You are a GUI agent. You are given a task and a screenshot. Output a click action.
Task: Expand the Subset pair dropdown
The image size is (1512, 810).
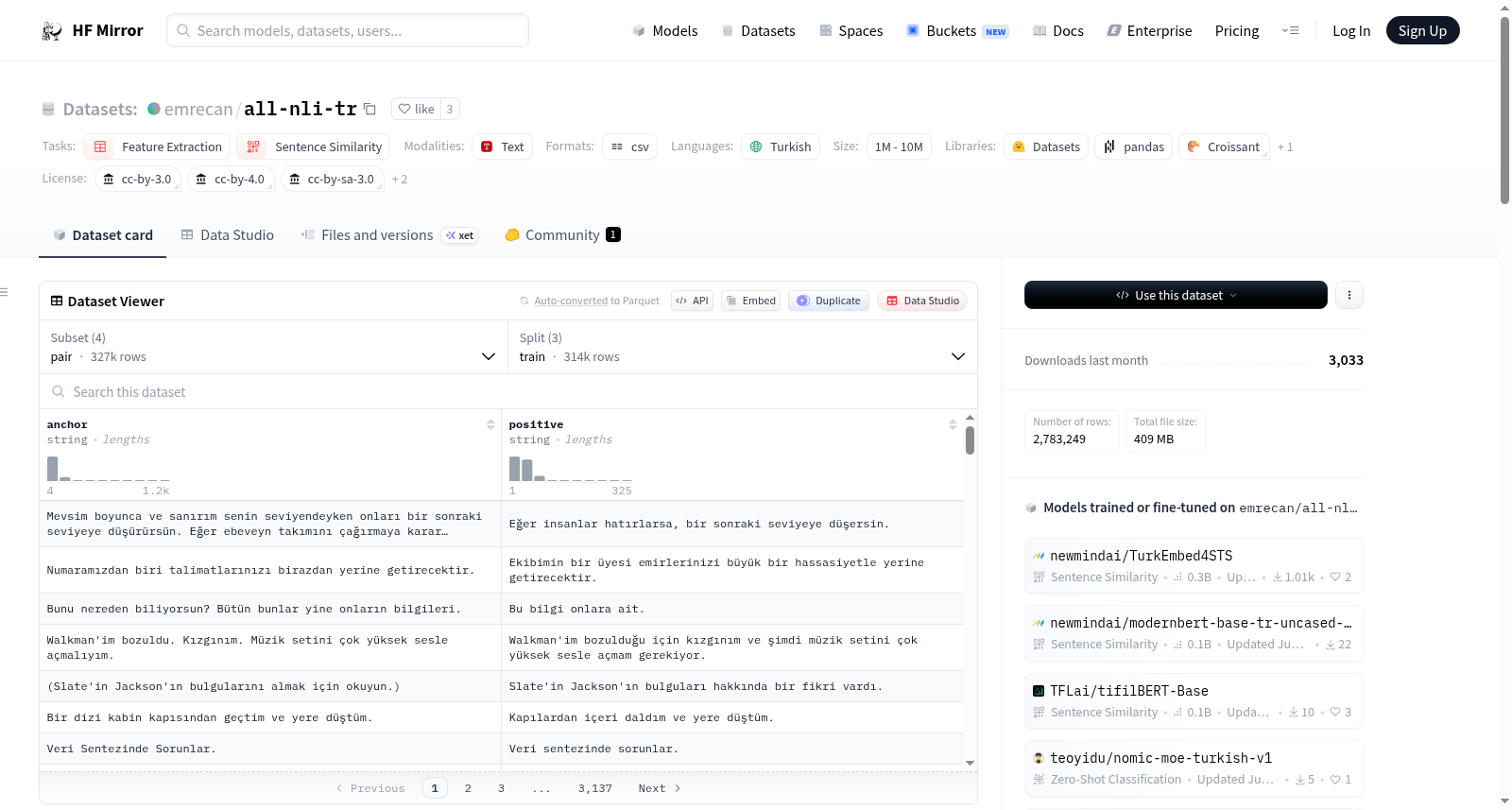click(273, 347)
